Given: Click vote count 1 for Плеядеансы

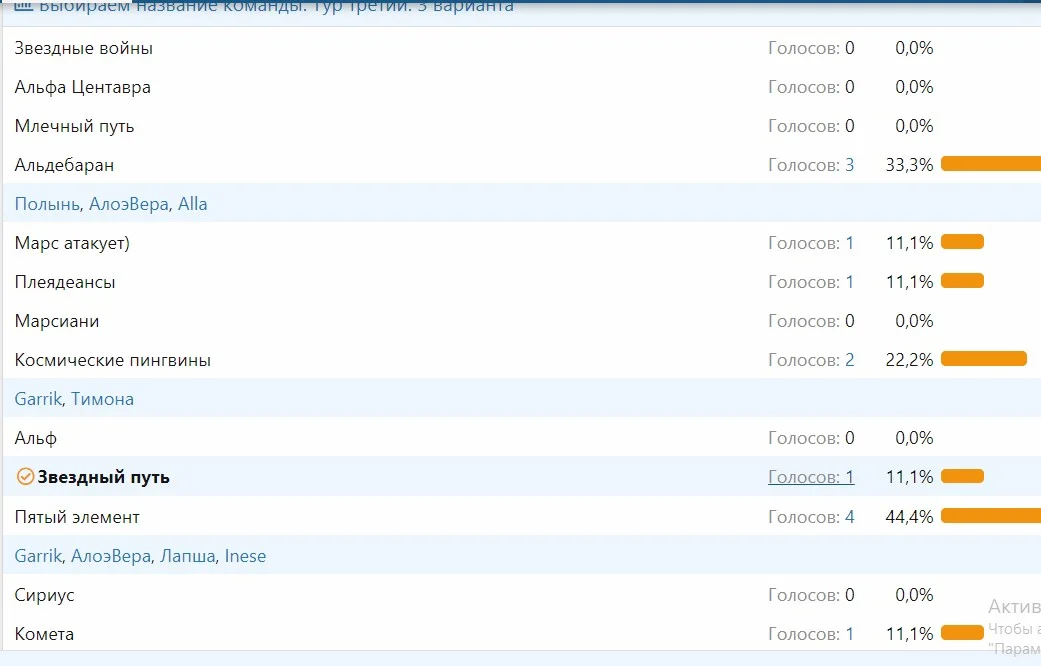Looking at the screenshot, I should point(850,282).
